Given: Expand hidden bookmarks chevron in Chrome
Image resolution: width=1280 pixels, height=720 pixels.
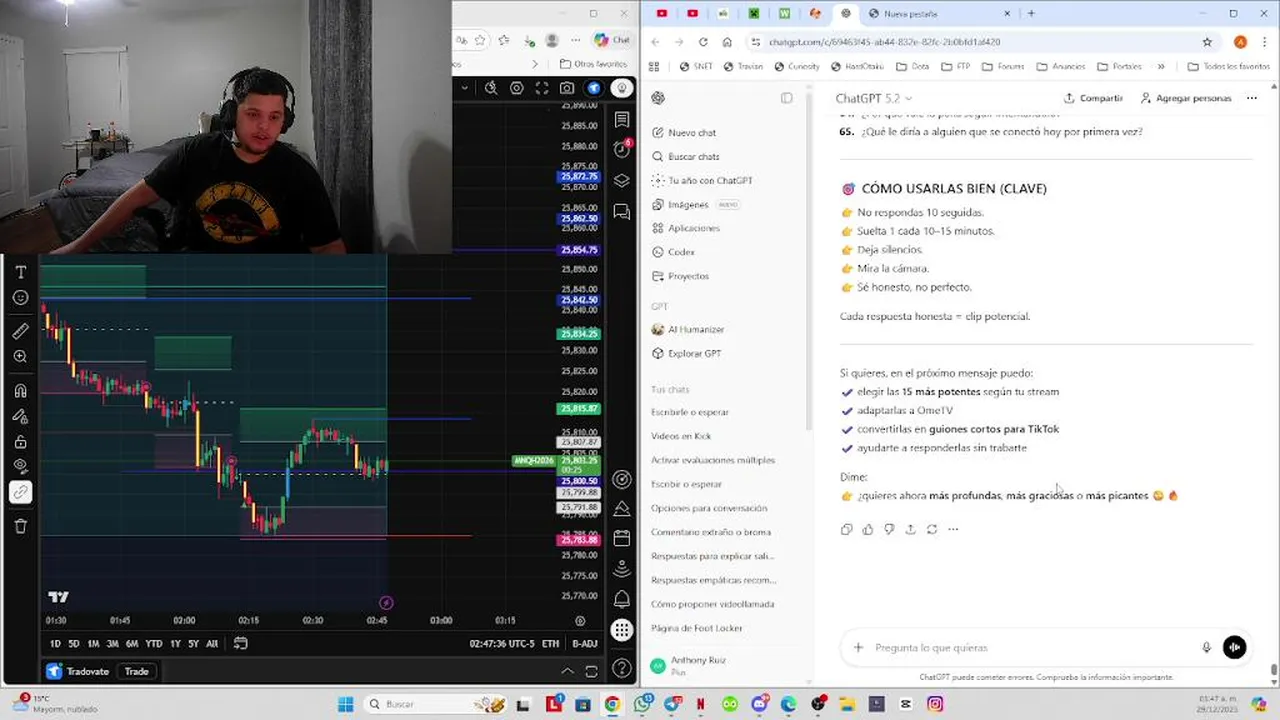Looking at the screenshot, I should [x=1160, y=67].
